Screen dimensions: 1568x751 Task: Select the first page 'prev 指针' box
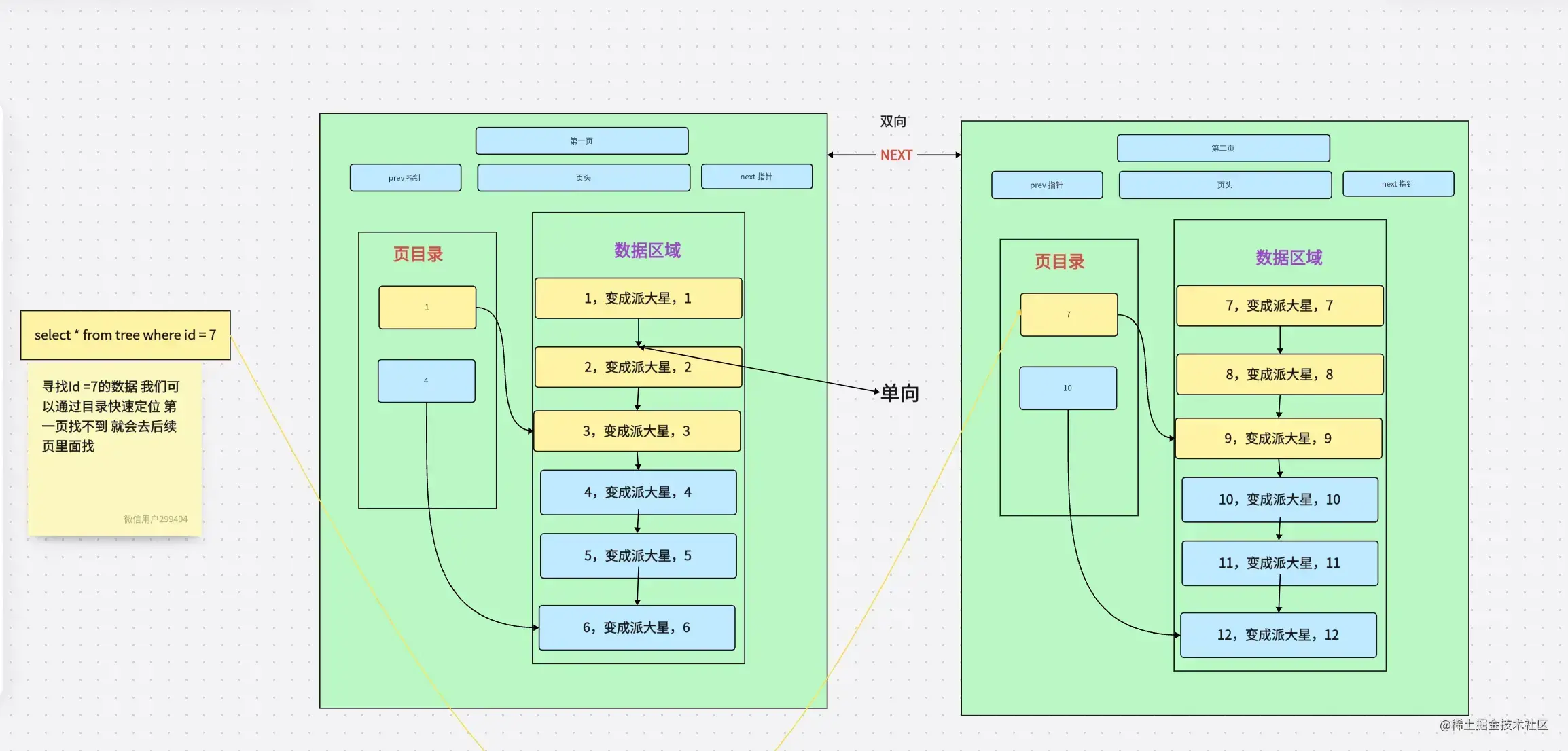[x=405, y=177]
